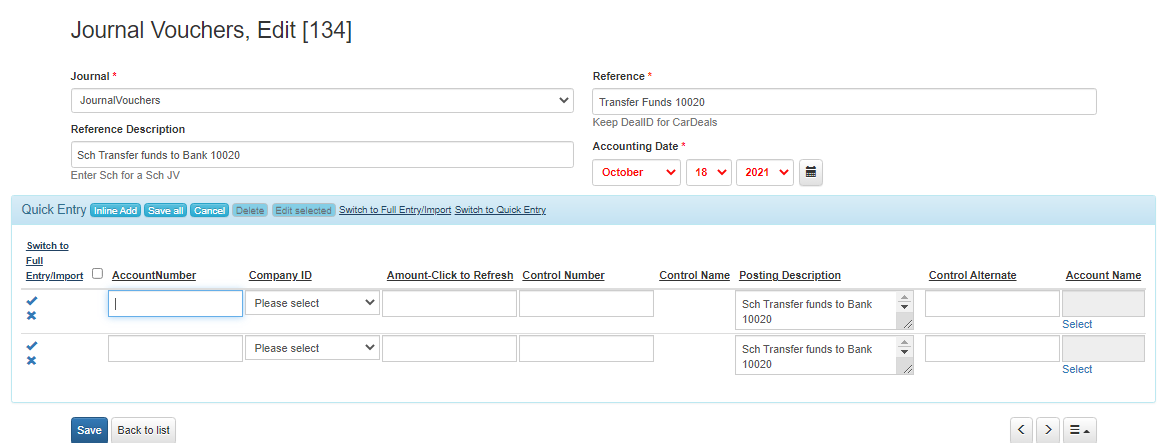Focus second row AccountNumber field
Viewport: 1163px width, 443px height.
(x=175, y=348)
